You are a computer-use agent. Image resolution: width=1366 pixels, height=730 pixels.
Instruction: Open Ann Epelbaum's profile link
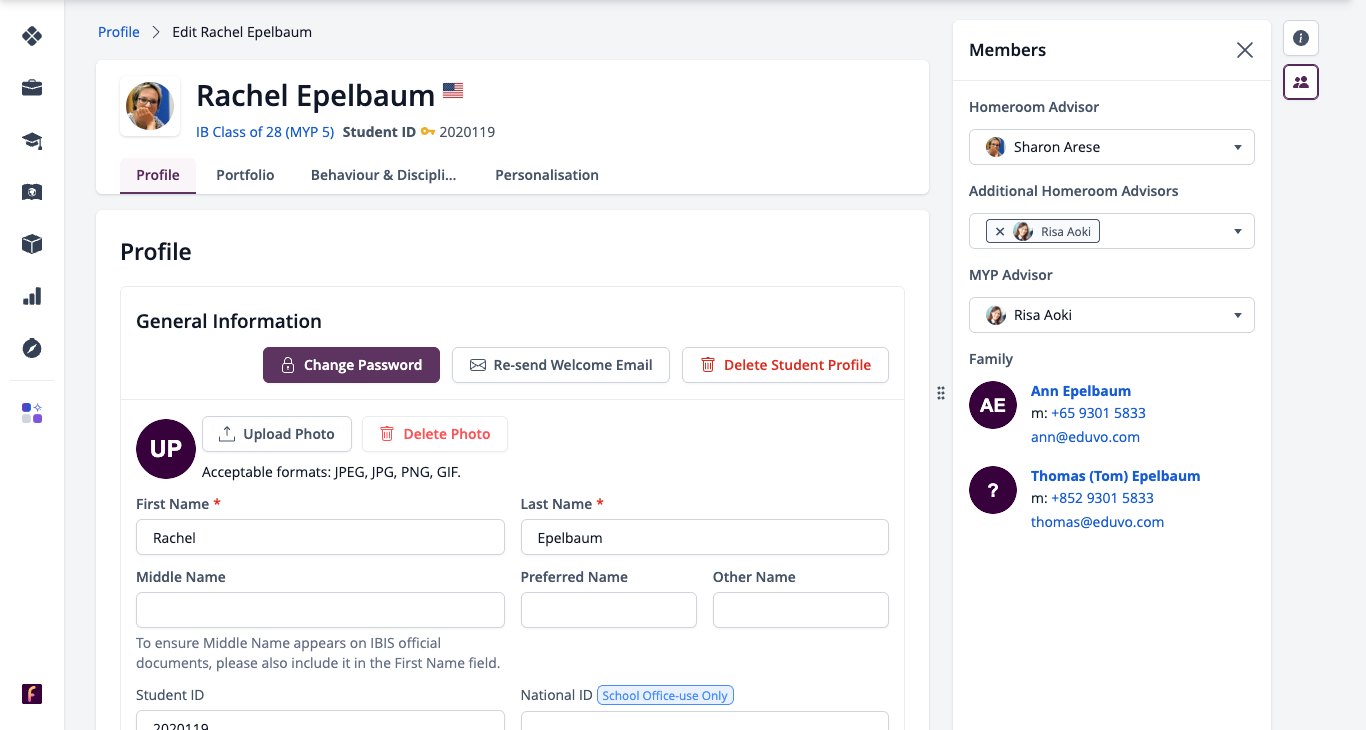coord(1081,391)
